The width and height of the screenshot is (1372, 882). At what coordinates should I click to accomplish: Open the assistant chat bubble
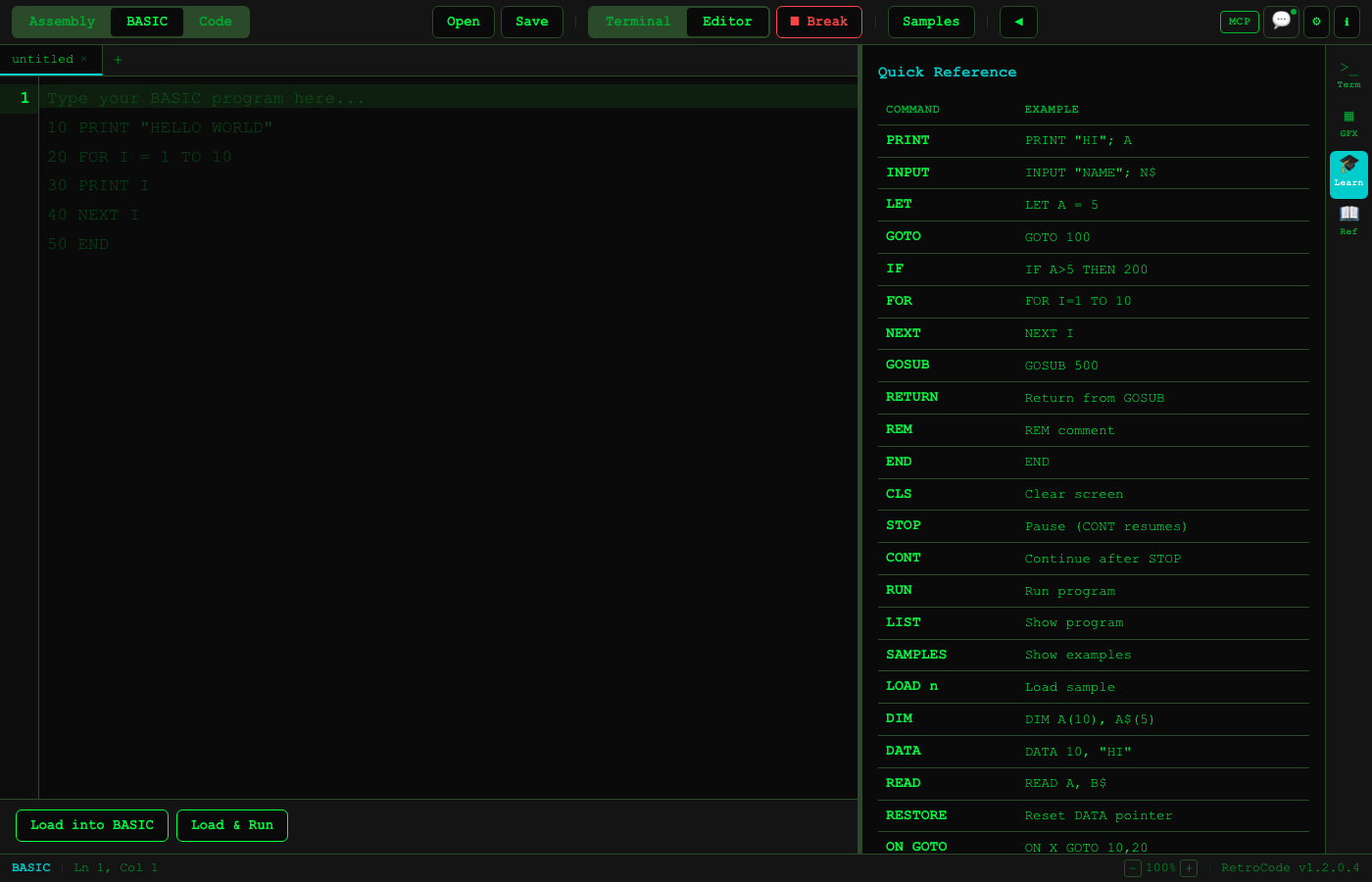click(1281, 22)
